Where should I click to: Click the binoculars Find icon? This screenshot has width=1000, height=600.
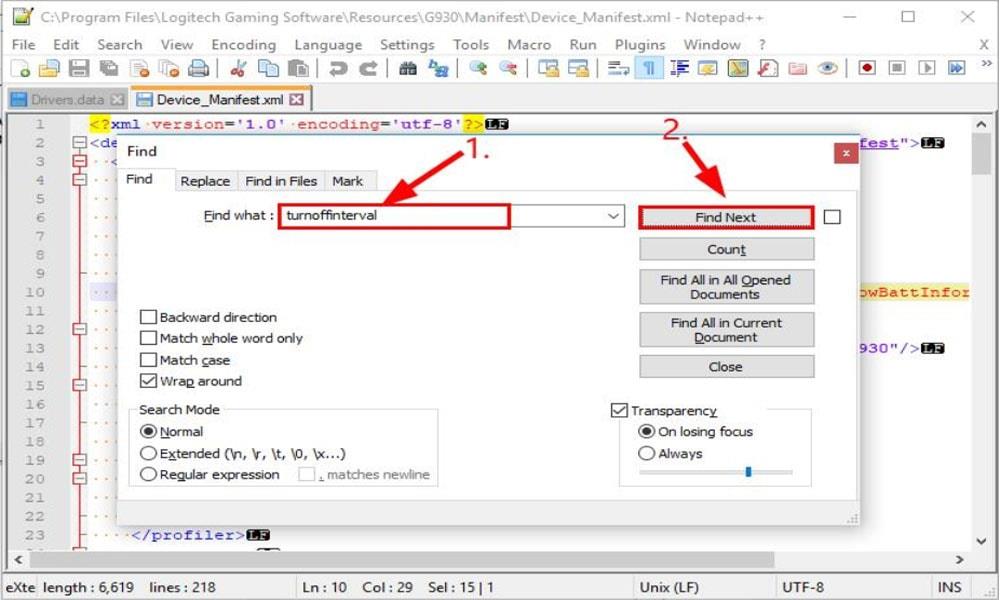[x=408, y=69]
